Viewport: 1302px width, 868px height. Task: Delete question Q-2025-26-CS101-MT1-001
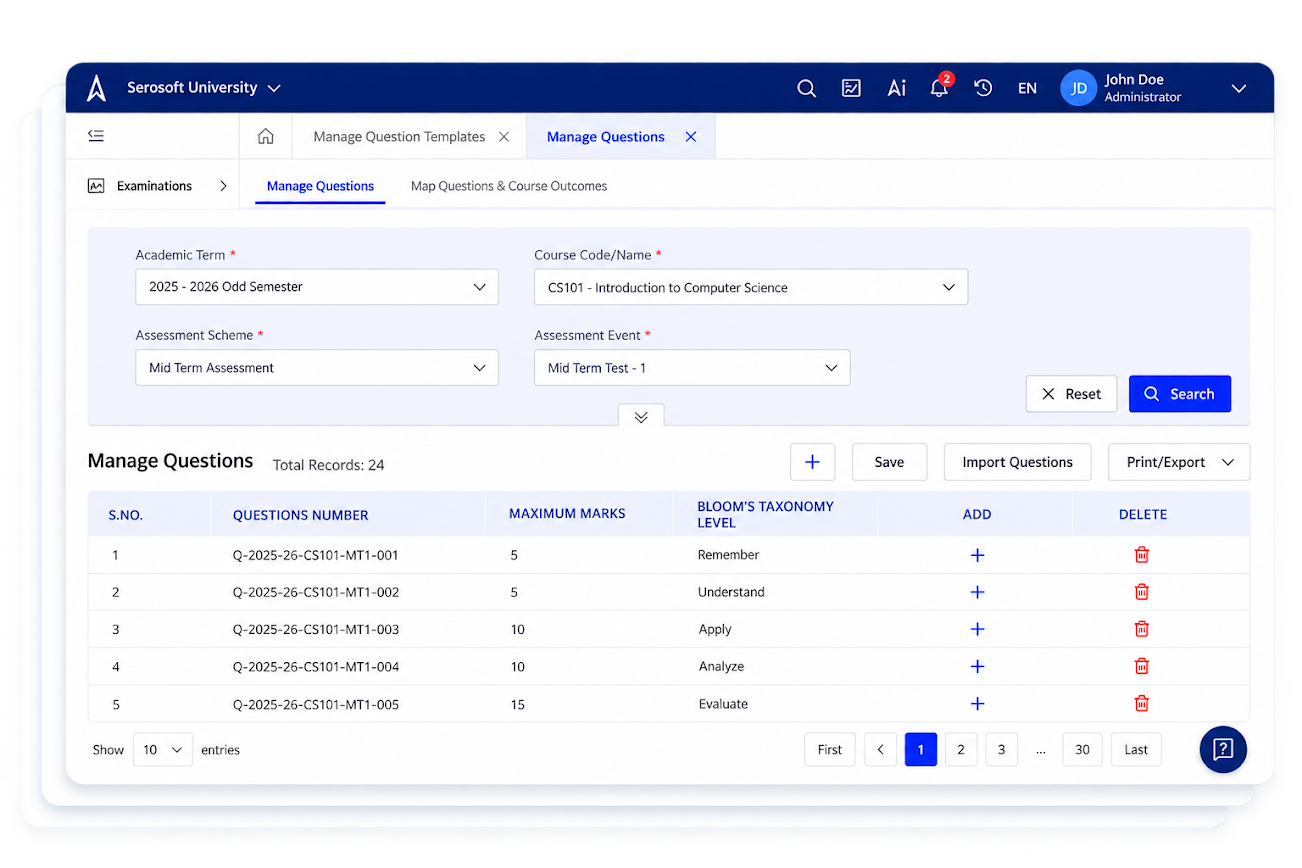1142,555
